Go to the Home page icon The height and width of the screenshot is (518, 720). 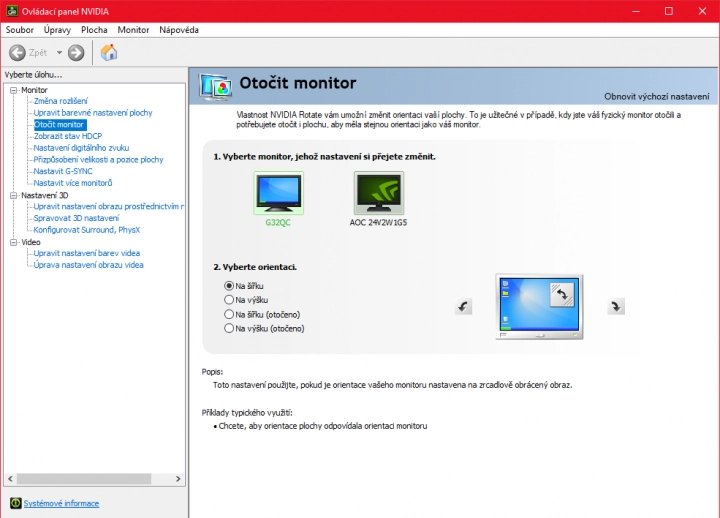click(109, 52)
